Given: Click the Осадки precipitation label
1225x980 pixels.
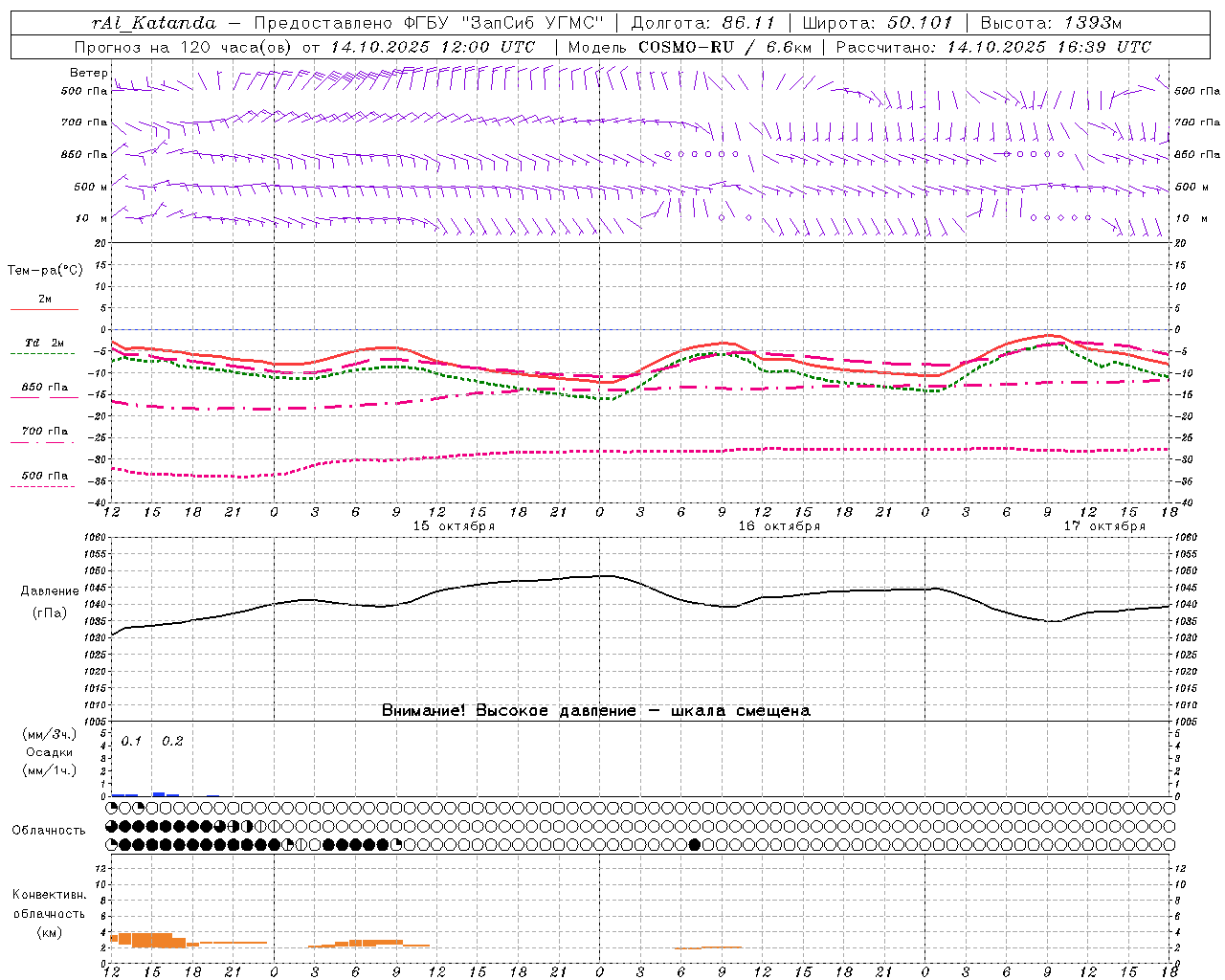Looking at the screenshot, I should tap(50, 752).
